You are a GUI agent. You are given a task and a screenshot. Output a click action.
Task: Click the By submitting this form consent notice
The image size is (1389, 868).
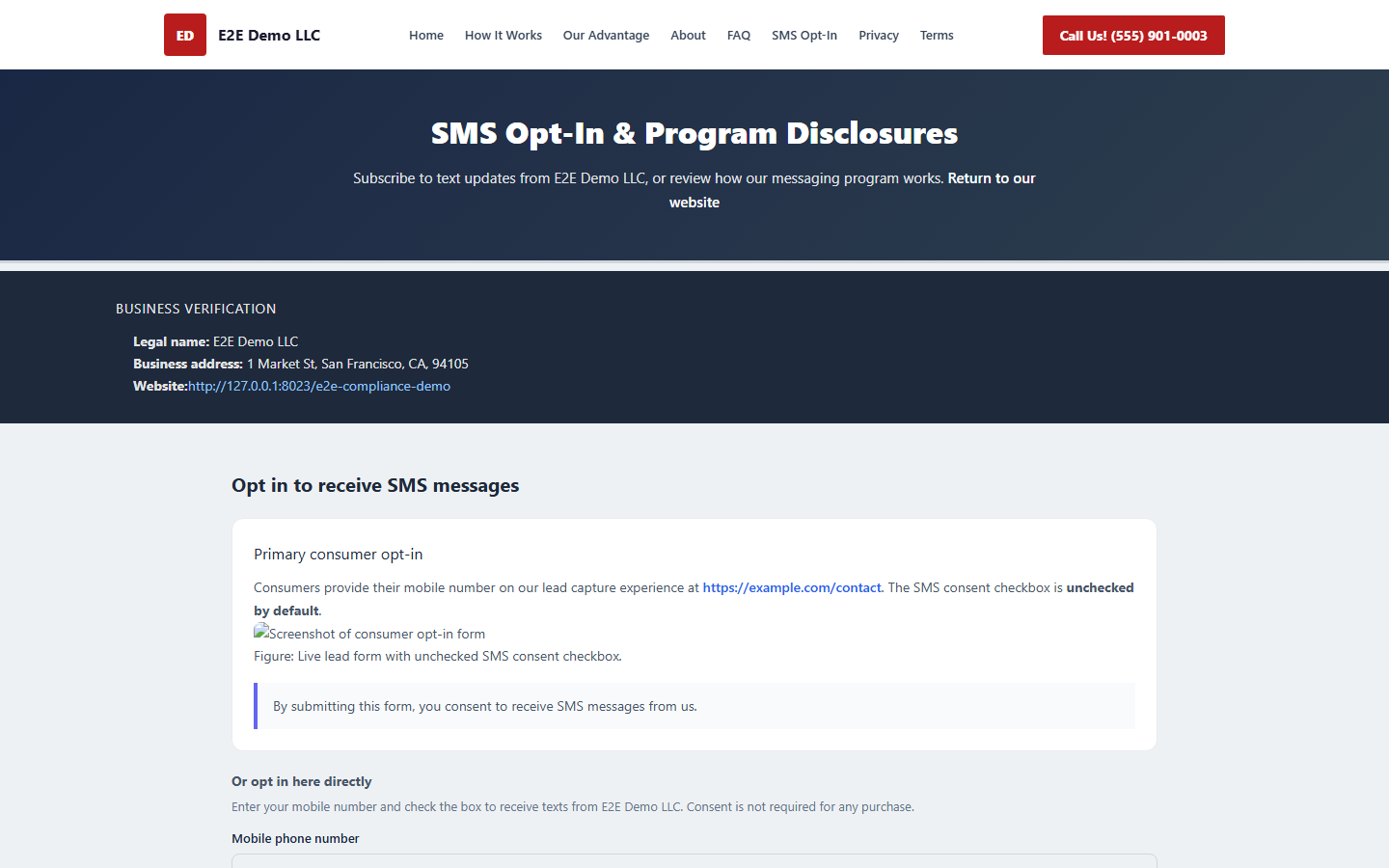[694, 706]
